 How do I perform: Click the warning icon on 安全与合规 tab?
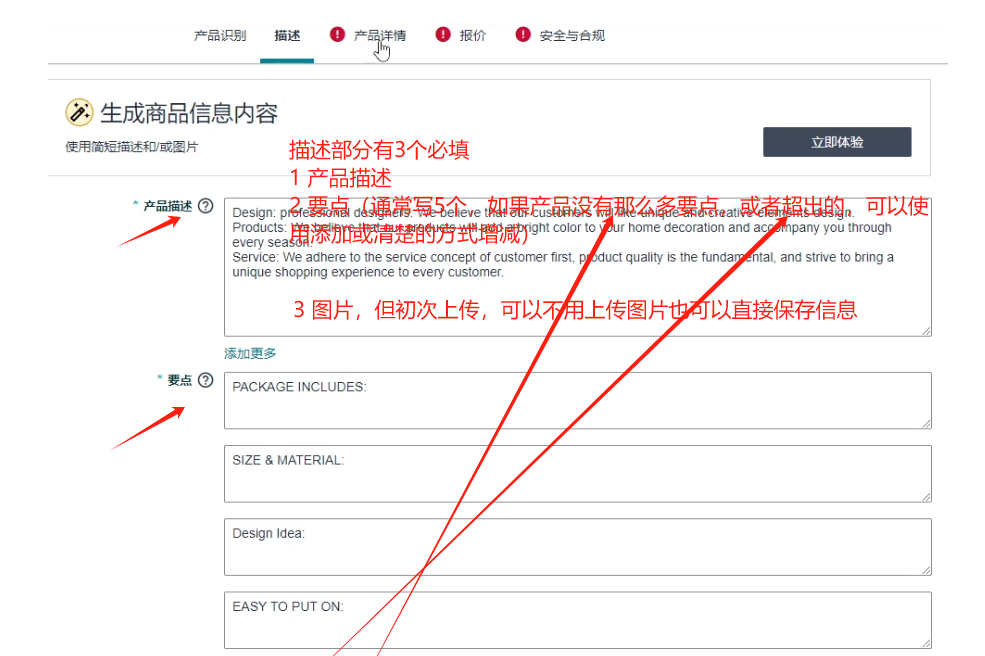pyautogui.click(x=522, y=33)
